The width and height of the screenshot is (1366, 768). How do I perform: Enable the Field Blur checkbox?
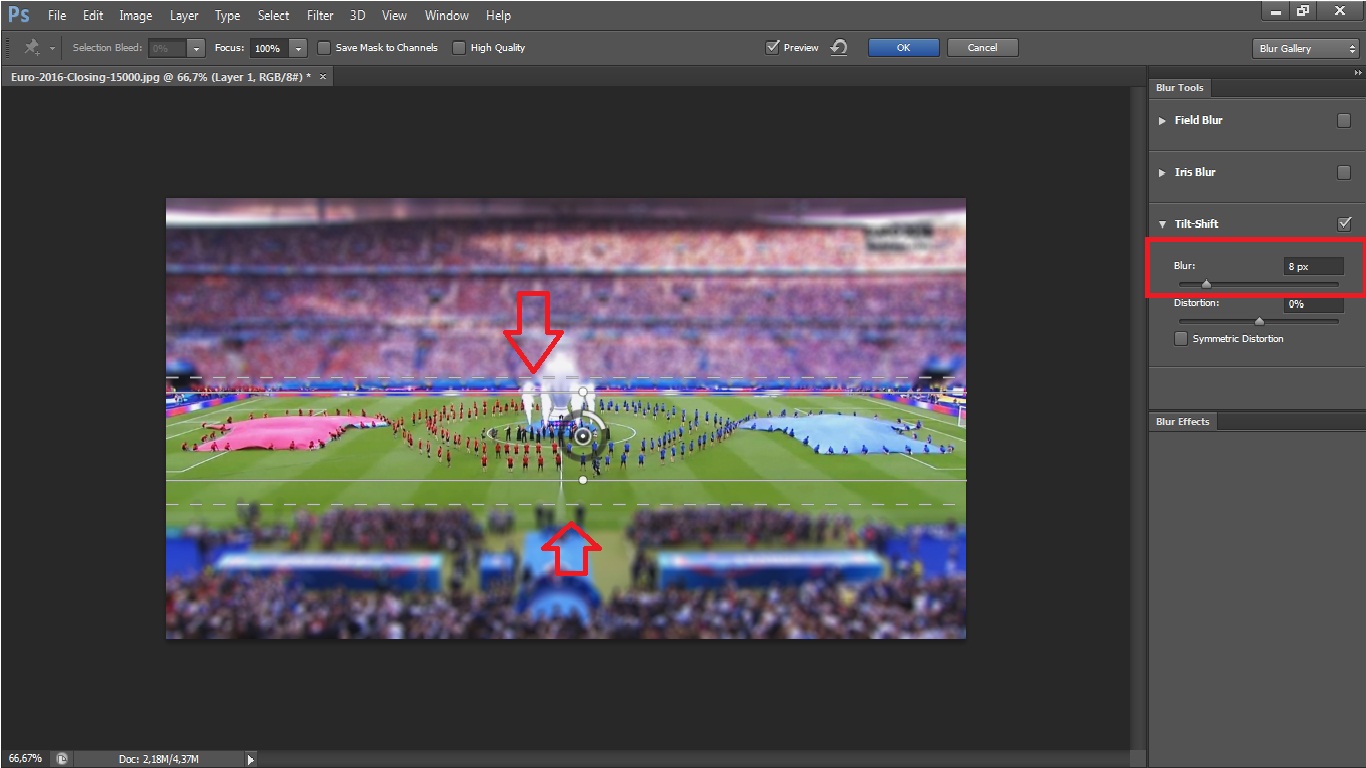click(1344, 120)
